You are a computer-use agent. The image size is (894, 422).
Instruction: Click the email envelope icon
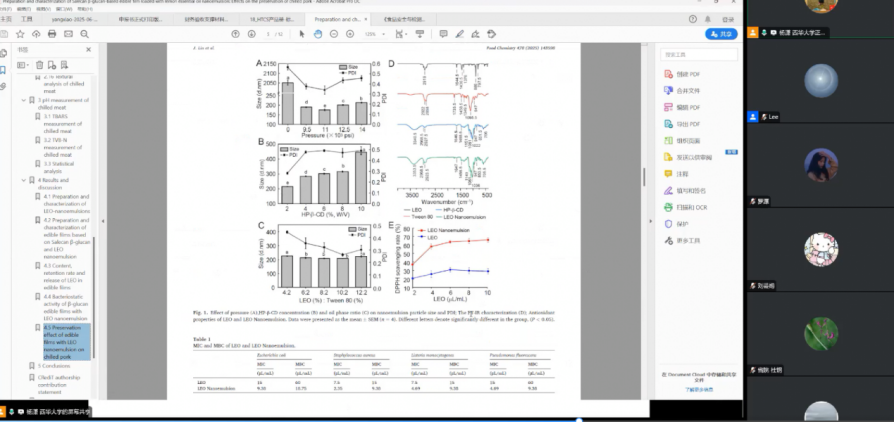click(x=69, y=34)
